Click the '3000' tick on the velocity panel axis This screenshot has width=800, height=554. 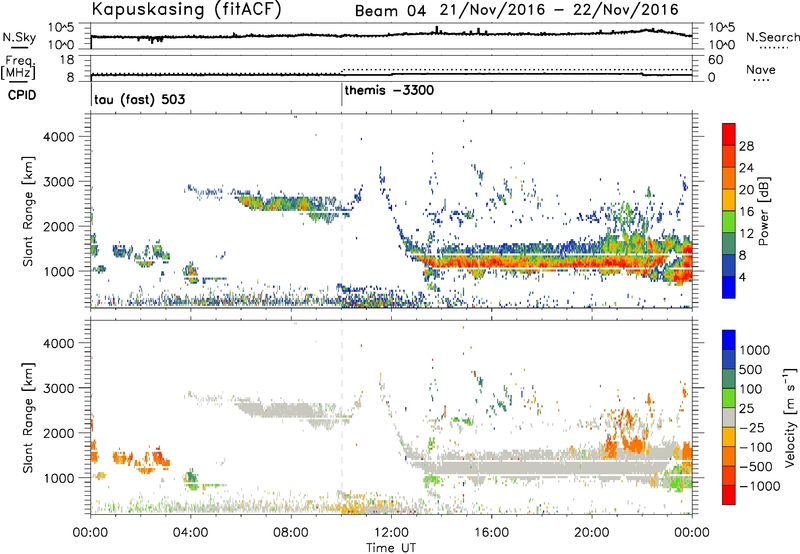tap(58, 388)
